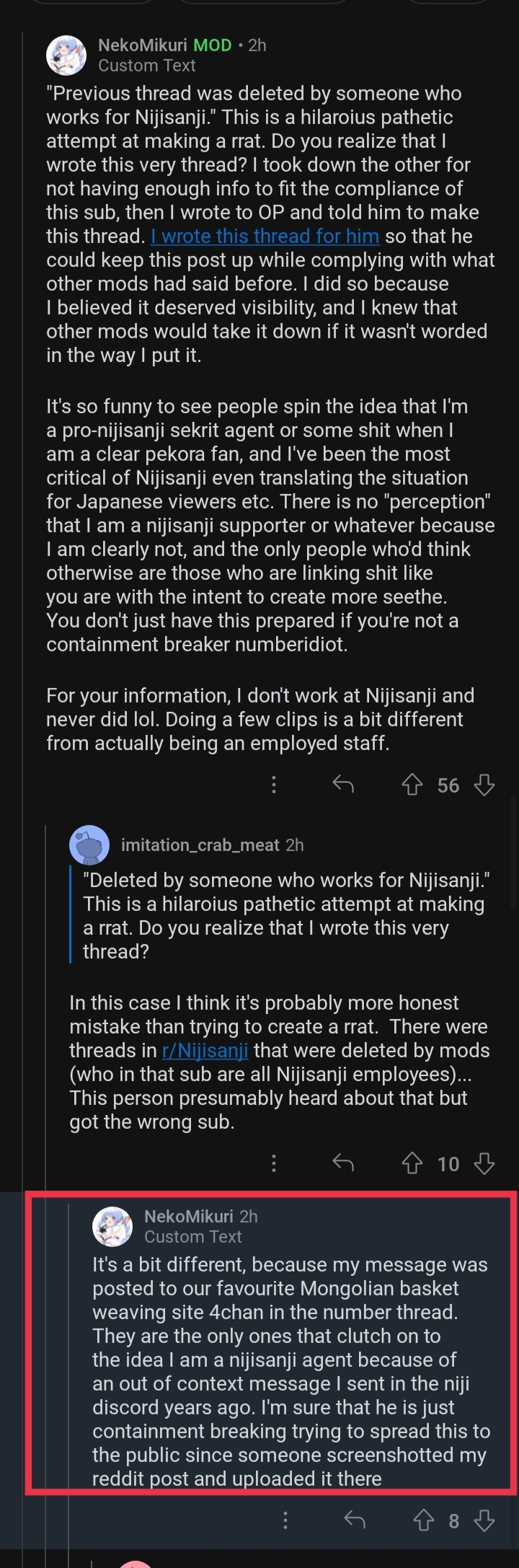Upvote the highlighted 8-point NekoMikuri reply
The height and width of the screenshot is (1568, 519).
(423, 1521)
